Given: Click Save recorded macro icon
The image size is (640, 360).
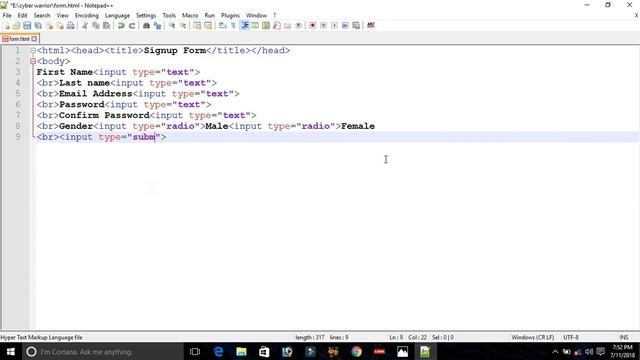Looking at the screenshot, I should pos(356,25).
